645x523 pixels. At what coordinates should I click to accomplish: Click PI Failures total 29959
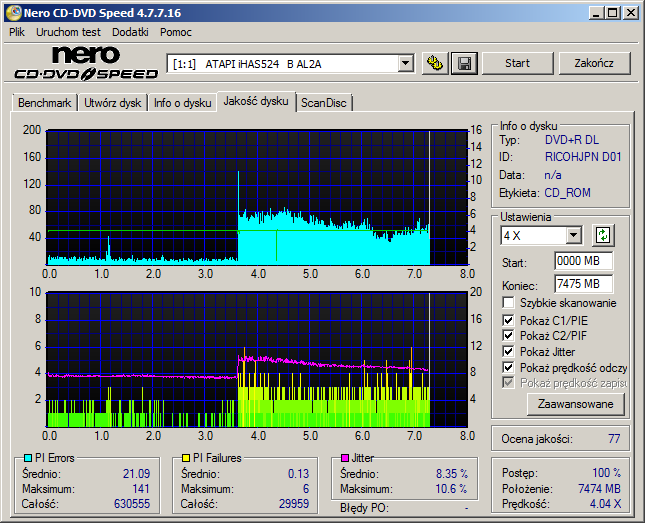pos(294,504)
